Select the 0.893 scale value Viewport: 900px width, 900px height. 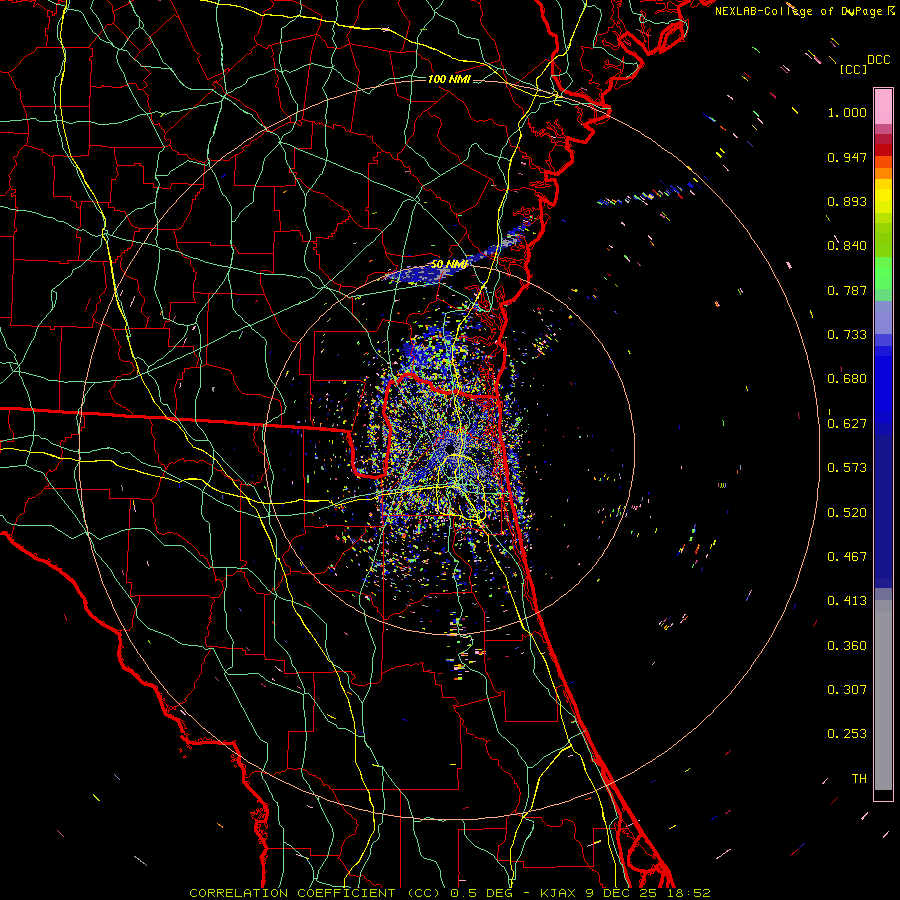click(x=847, y=201)
